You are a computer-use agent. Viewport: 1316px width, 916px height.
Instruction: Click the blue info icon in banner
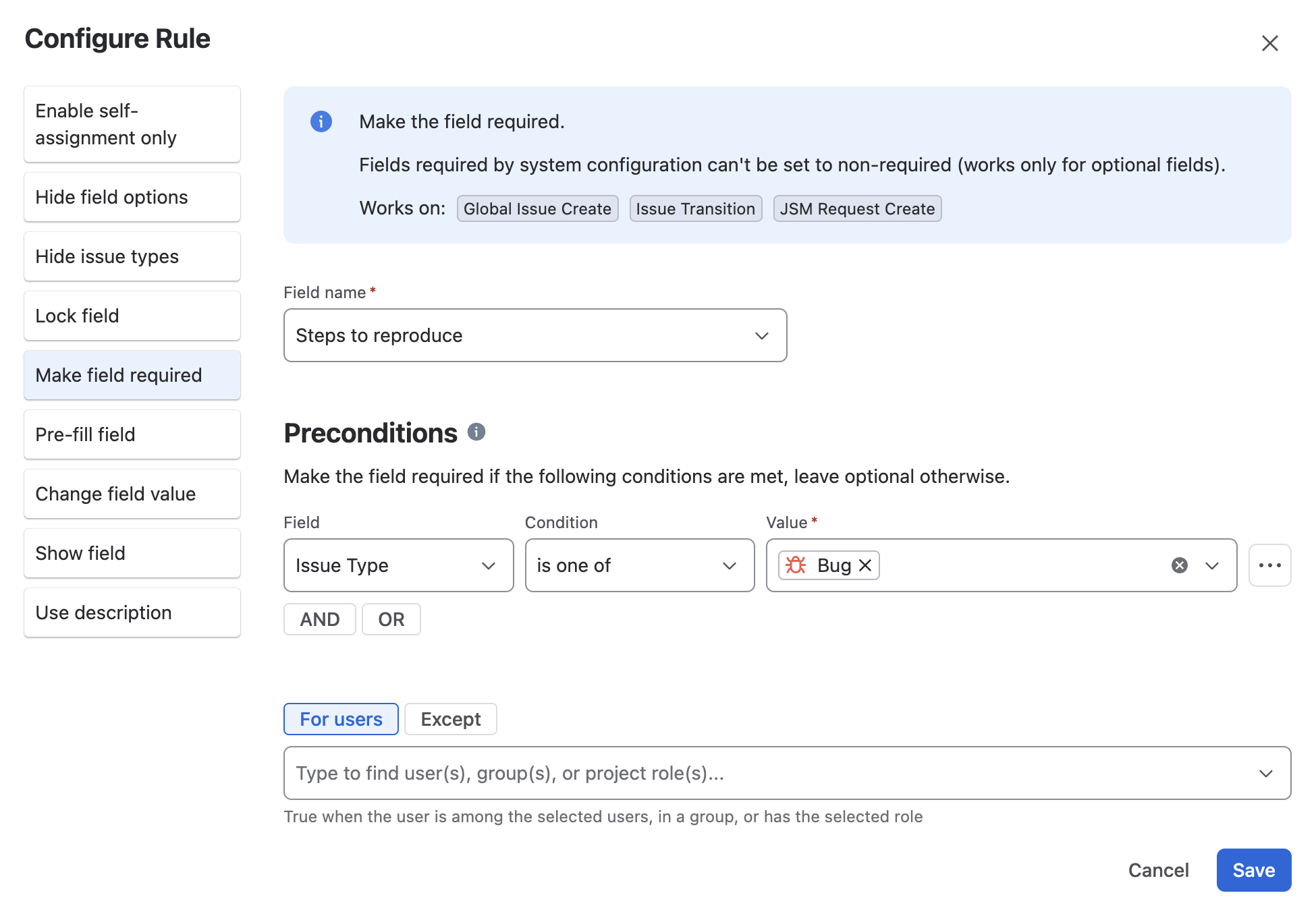(x=321, y=121)
